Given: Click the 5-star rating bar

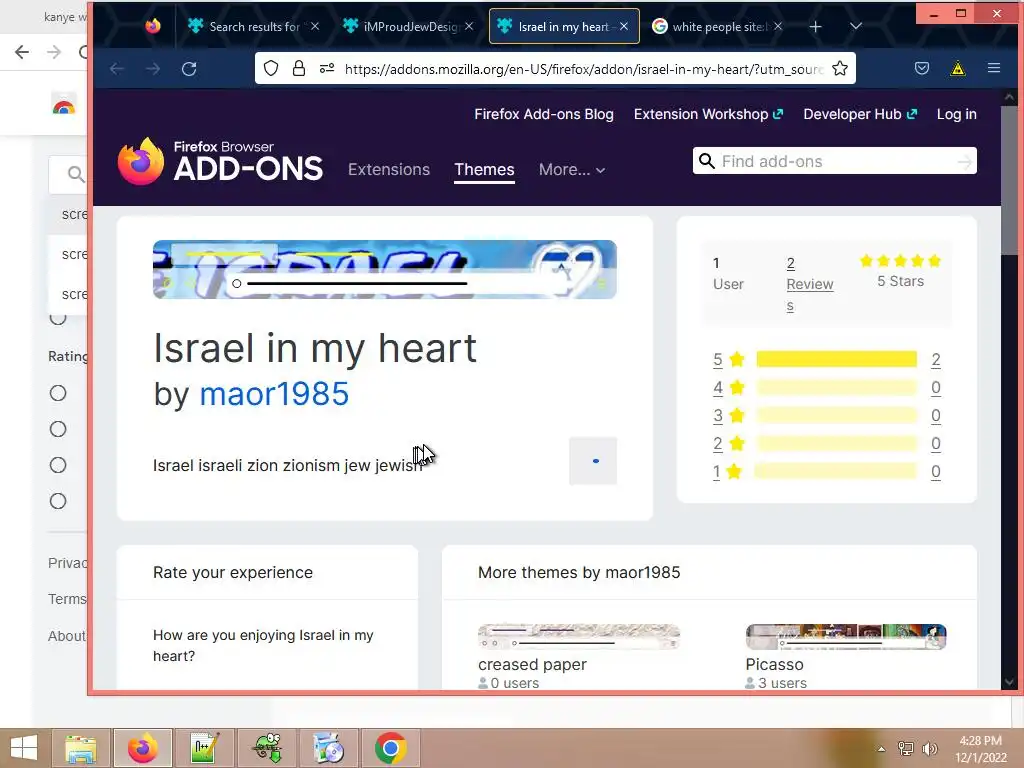Looking at the screenshot, I should (x=836, y=359).
